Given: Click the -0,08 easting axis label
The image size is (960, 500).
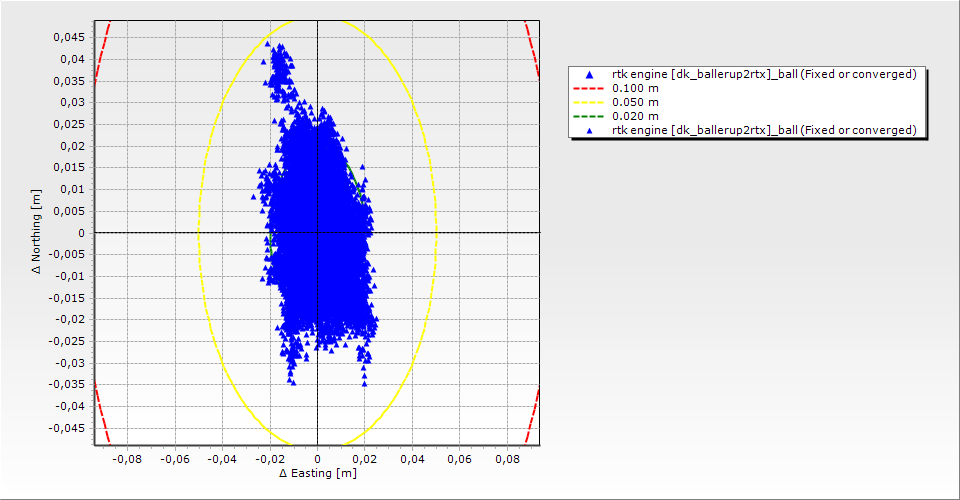Looking at the screenshot, I should [x=126, y=459].
